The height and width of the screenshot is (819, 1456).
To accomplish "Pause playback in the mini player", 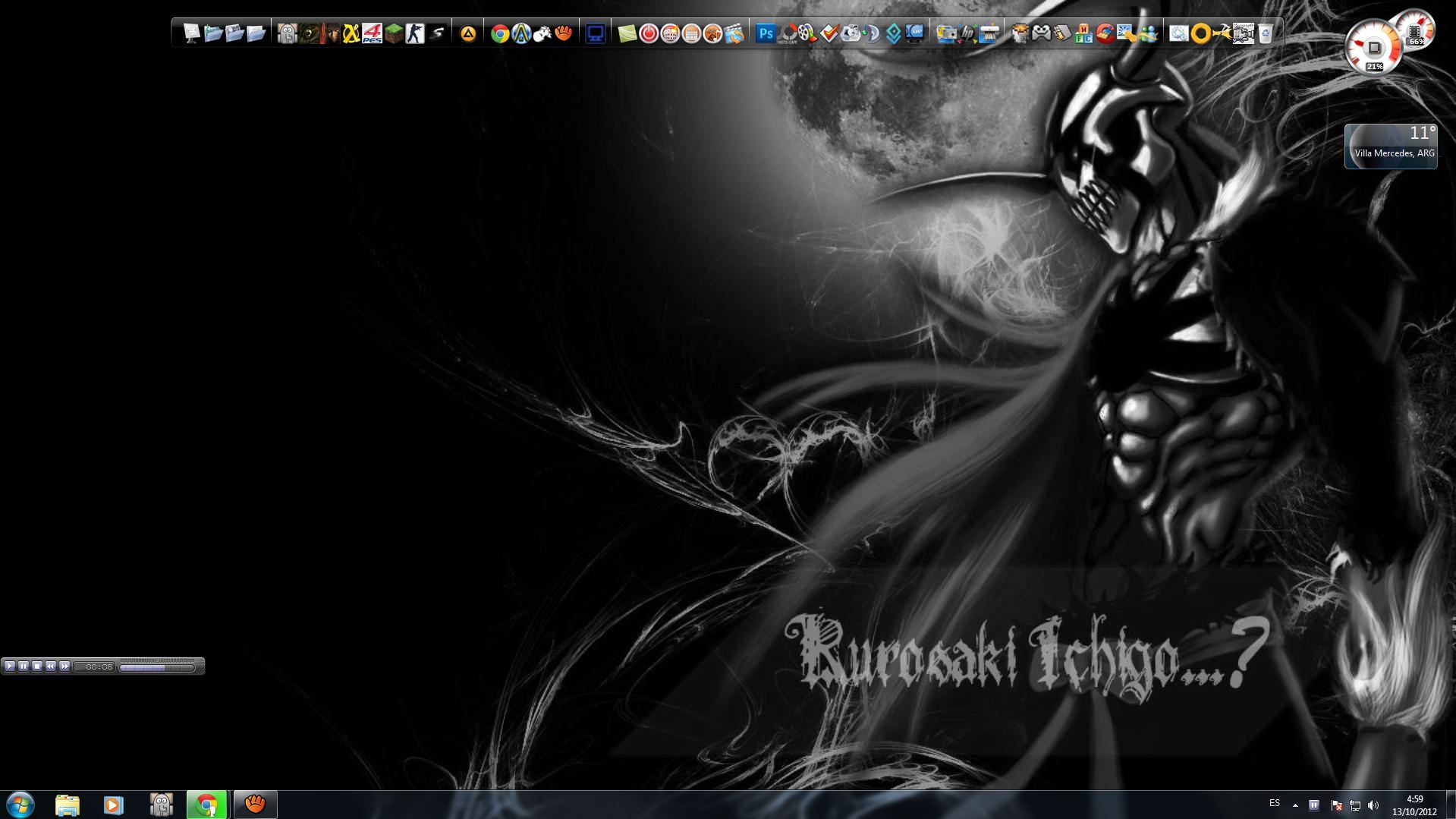I will (24, 666).
